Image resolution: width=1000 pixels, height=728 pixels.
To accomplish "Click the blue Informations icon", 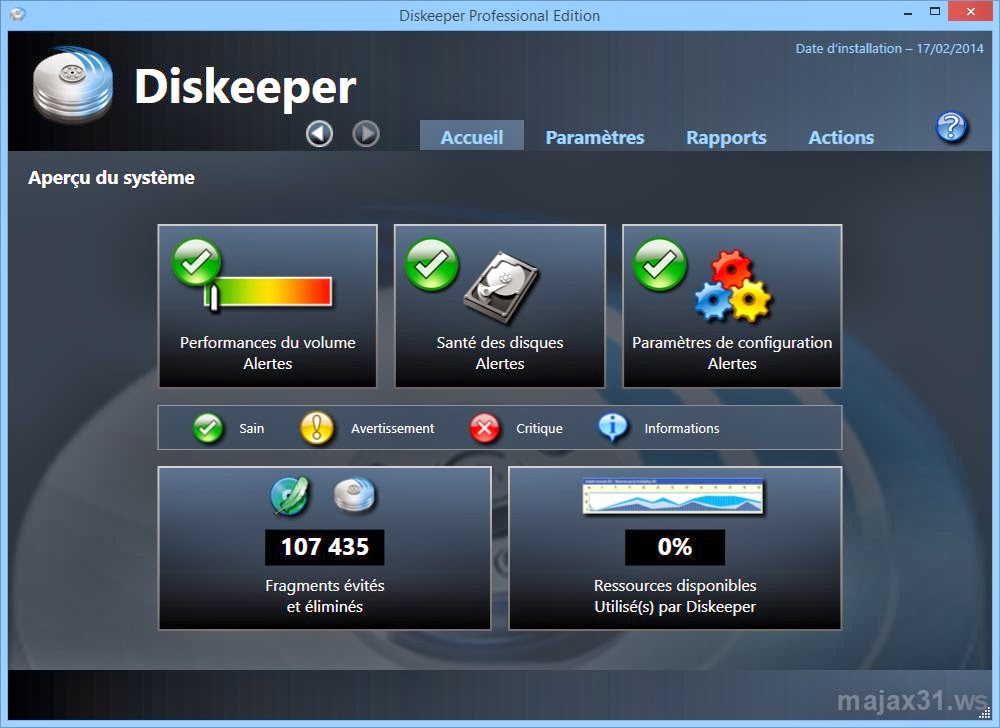I will 613,428.
